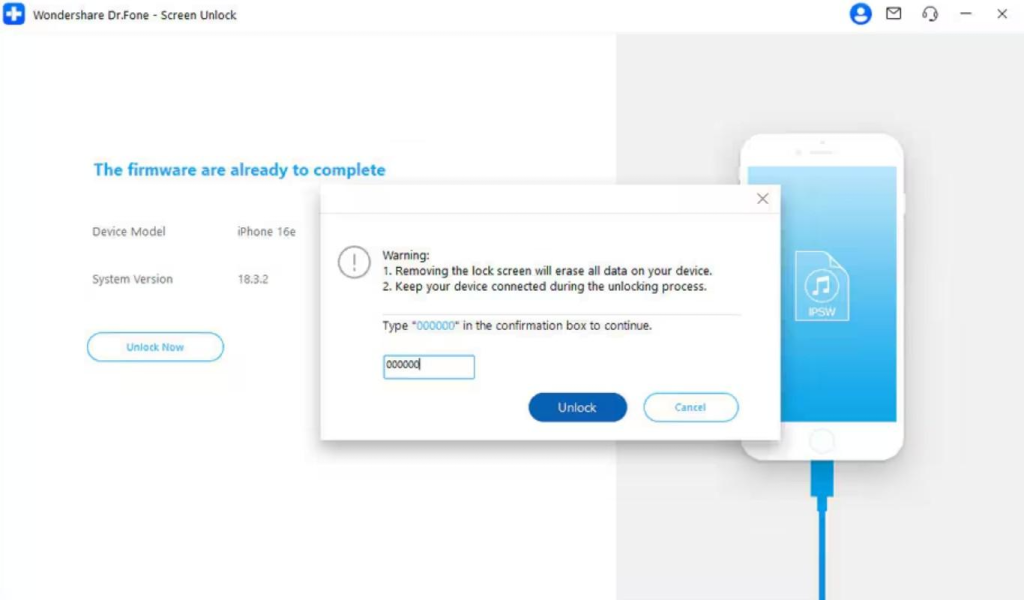Click the iPhone 16e device model value
This screenshot has height=600, width=1024.
pos(266,232)
